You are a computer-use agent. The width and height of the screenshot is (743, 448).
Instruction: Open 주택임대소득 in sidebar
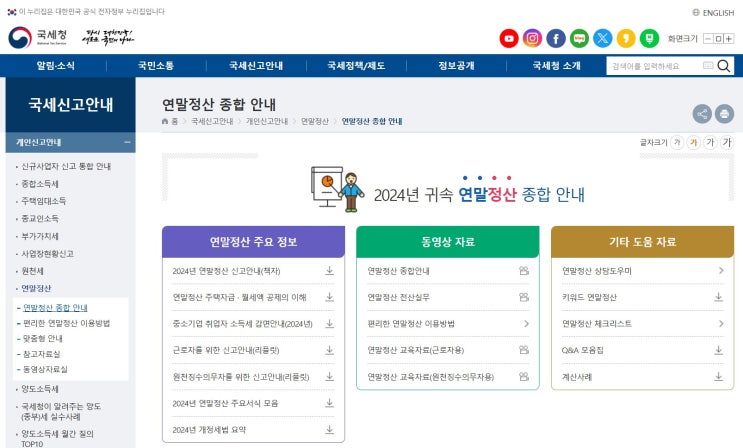pyautogui.click(x=44, y=201)
